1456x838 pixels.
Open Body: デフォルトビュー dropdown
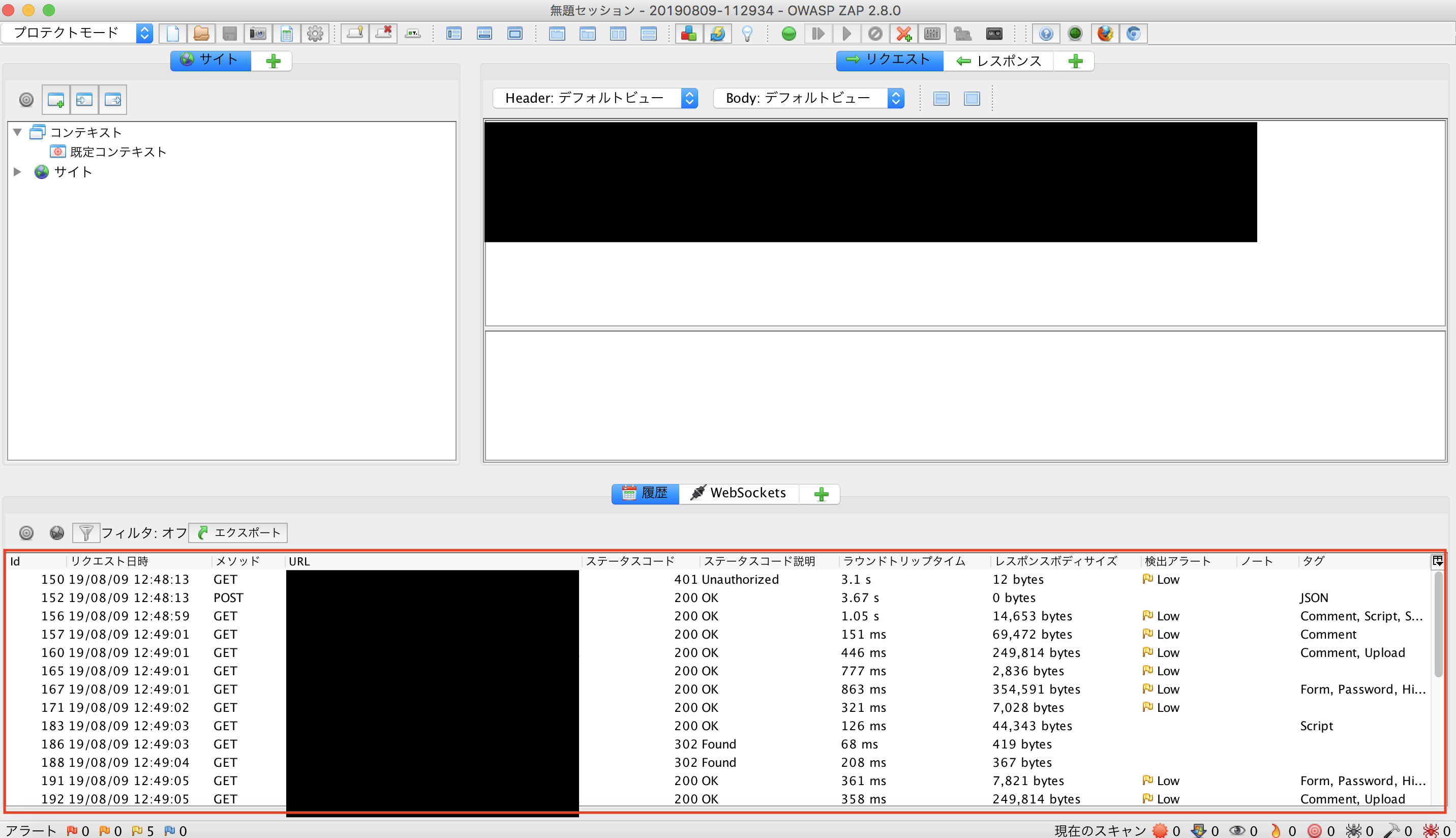click(x=809, y=99)
